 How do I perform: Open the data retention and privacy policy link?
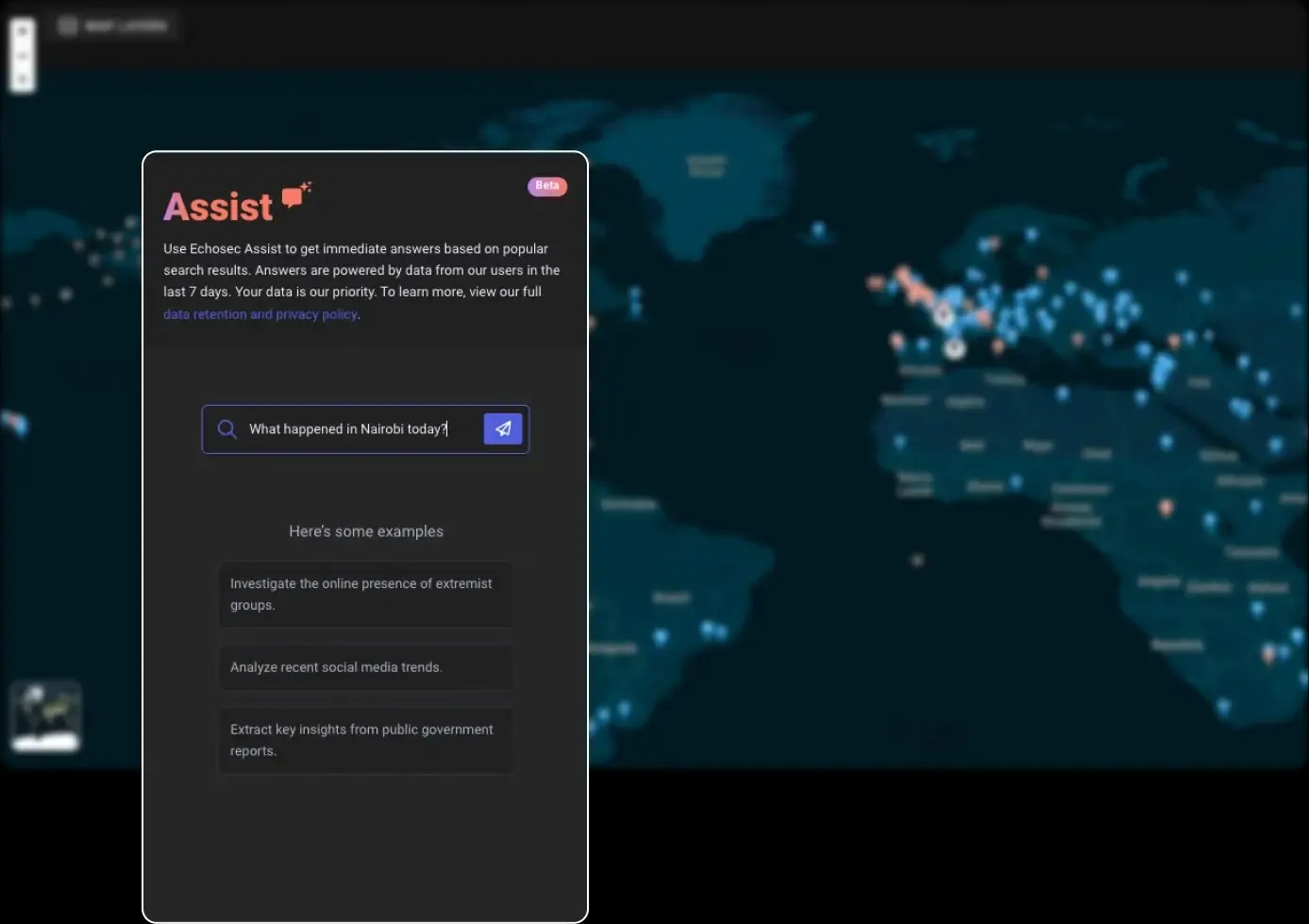click(x=260, y=314)
